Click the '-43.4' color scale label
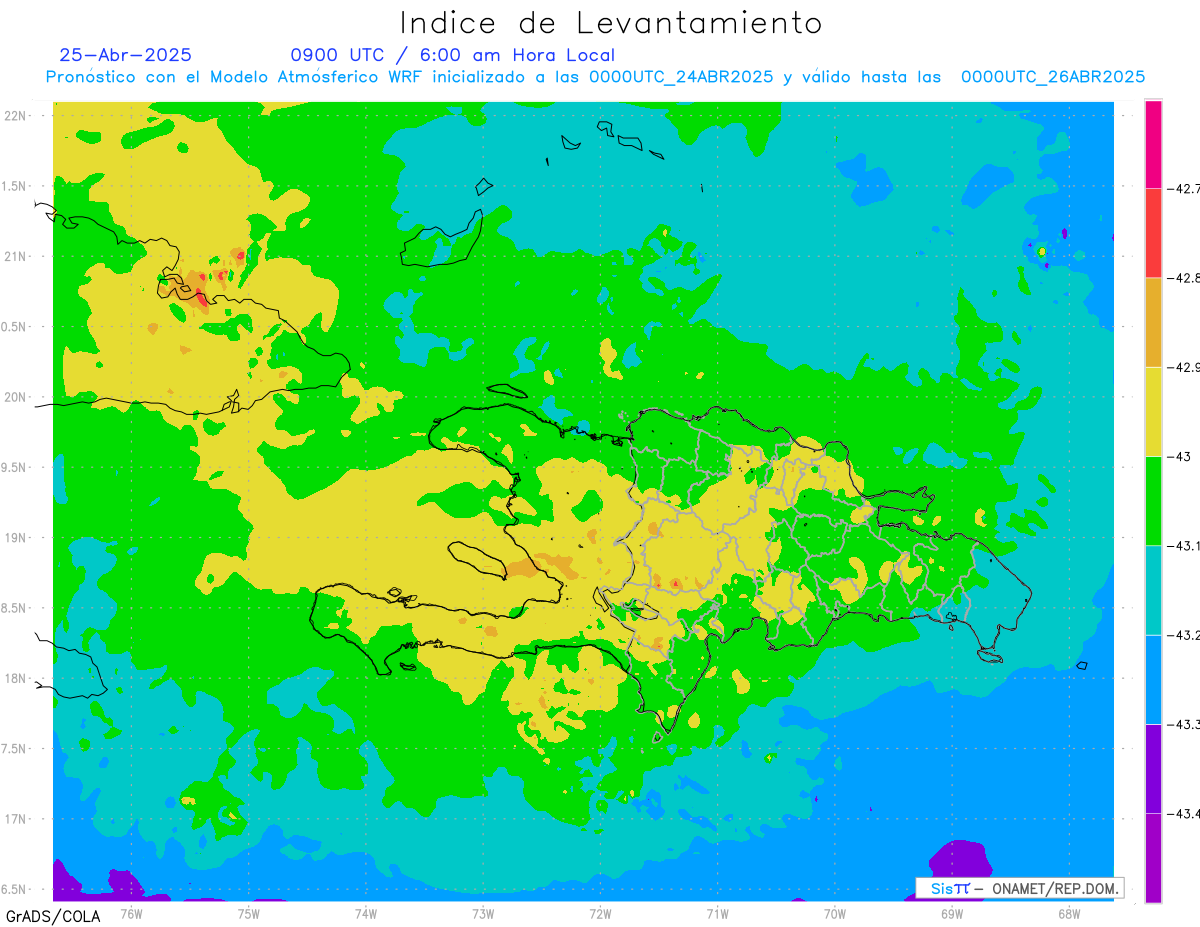1200x927 pixels. (1182, 813)
